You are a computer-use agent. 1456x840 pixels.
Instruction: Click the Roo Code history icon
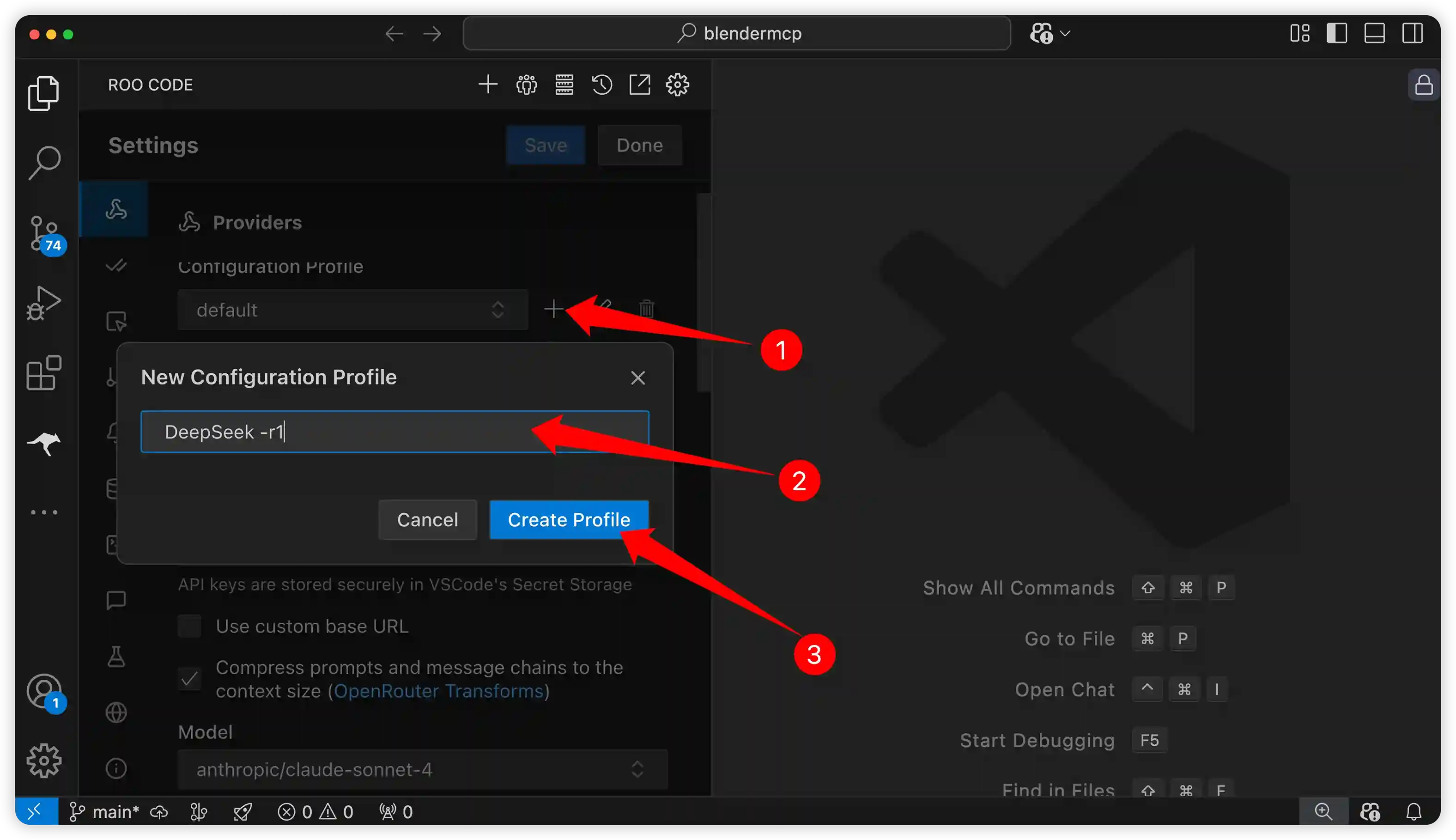coord(602,85)
